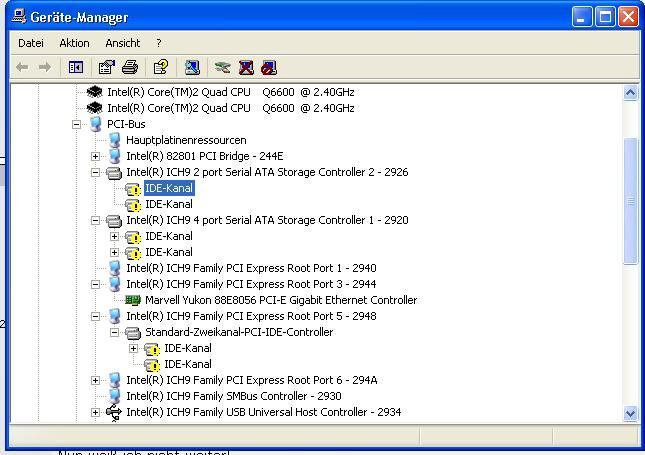Minimize the Geräte-Manager window
This screenshot has width=645, height=455.
[582, 17]
